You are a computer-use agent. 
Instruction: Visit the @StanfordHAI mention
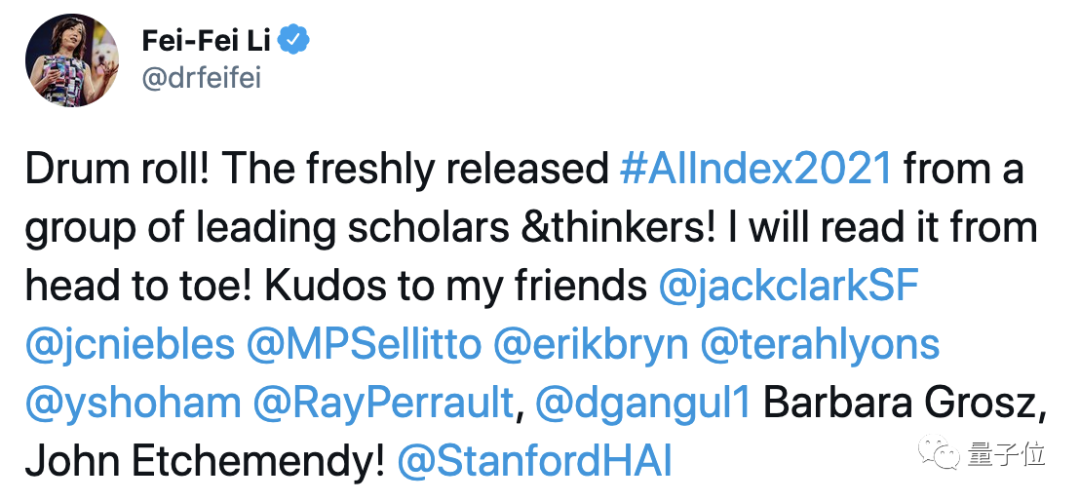click(535, 461)
